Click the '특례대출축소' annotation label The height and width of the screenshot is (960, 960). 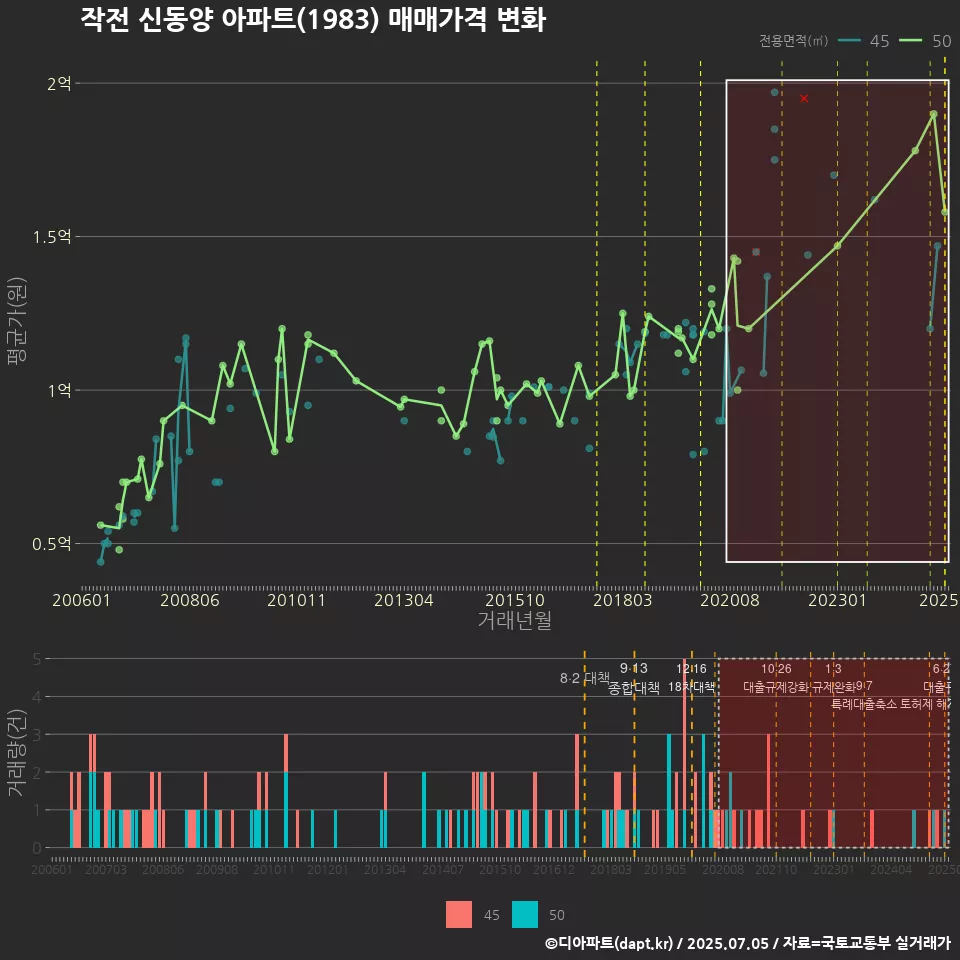coord(864,704)
